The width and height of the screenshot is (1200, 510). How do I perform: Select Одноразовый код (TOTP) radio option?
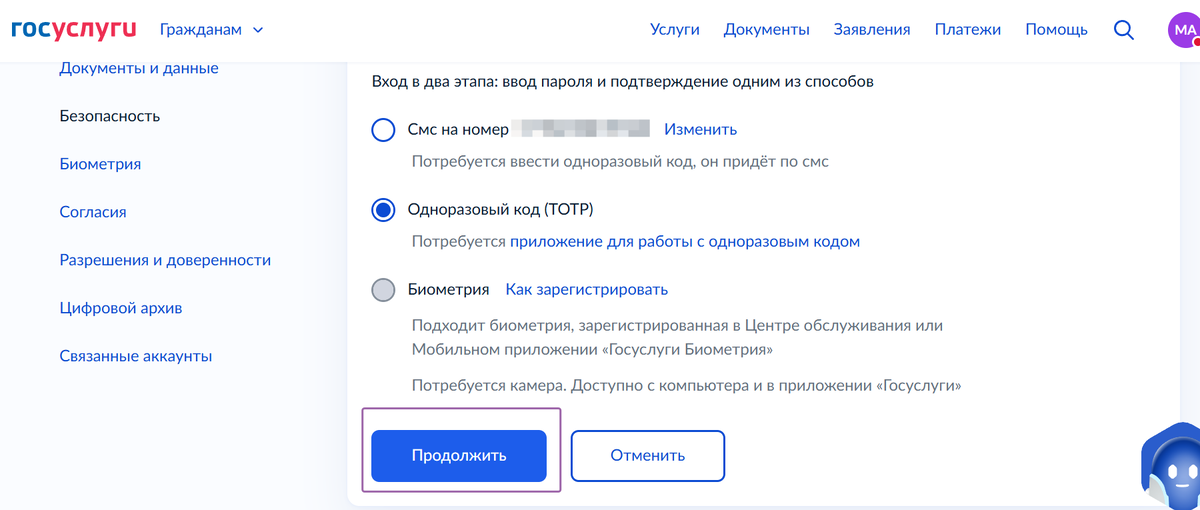pos(383,210)
